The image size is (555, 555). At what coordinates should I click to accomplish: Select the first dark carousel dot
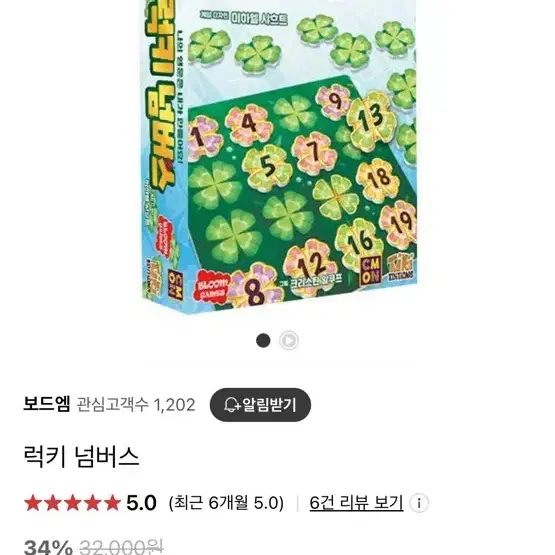pyautogui.click(x=263, y=341)
